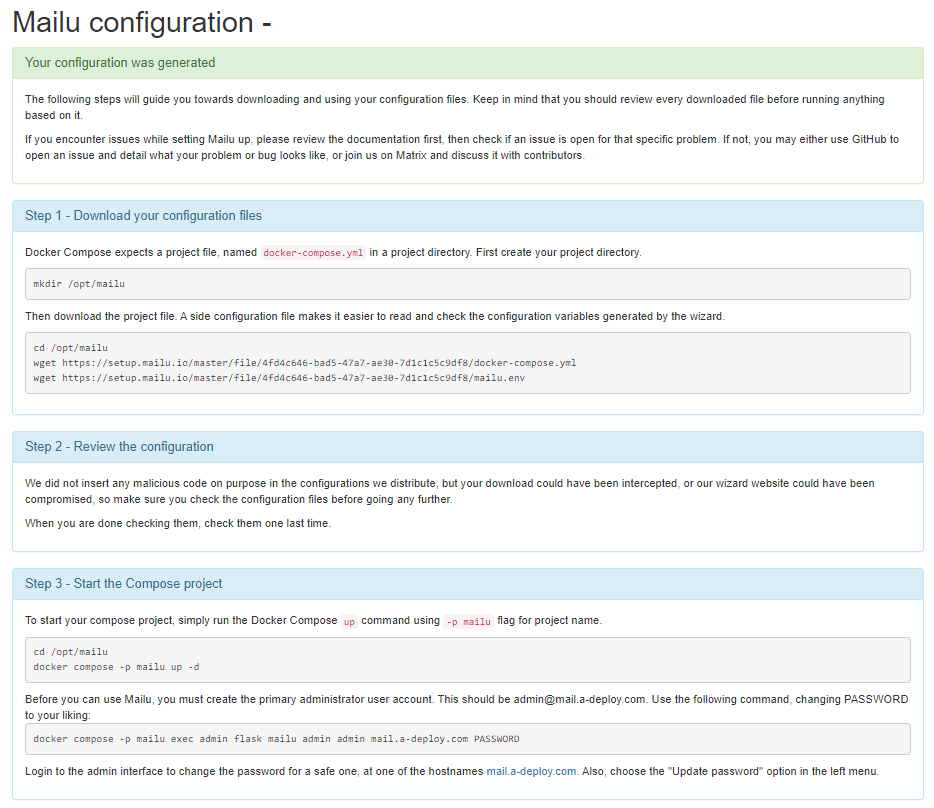This screenshot has height=808, width=934.
Task: Select the 'Your configuration was generated' heading
Action: click(120, 63)
